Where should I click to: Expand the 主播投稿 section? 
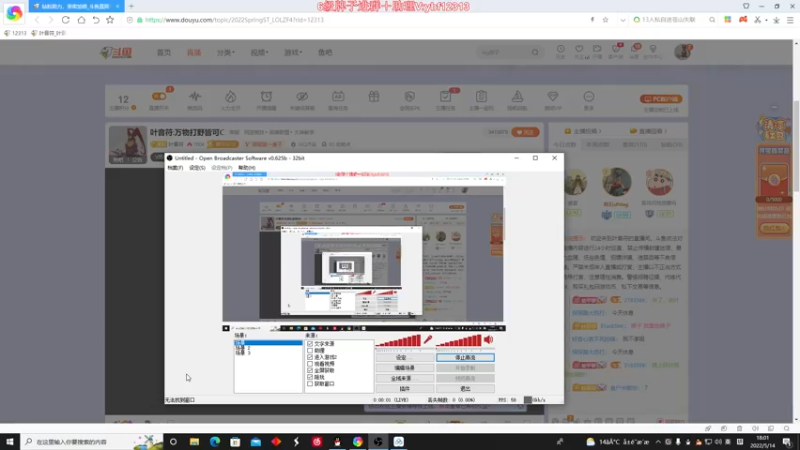(x=584, y=131)
